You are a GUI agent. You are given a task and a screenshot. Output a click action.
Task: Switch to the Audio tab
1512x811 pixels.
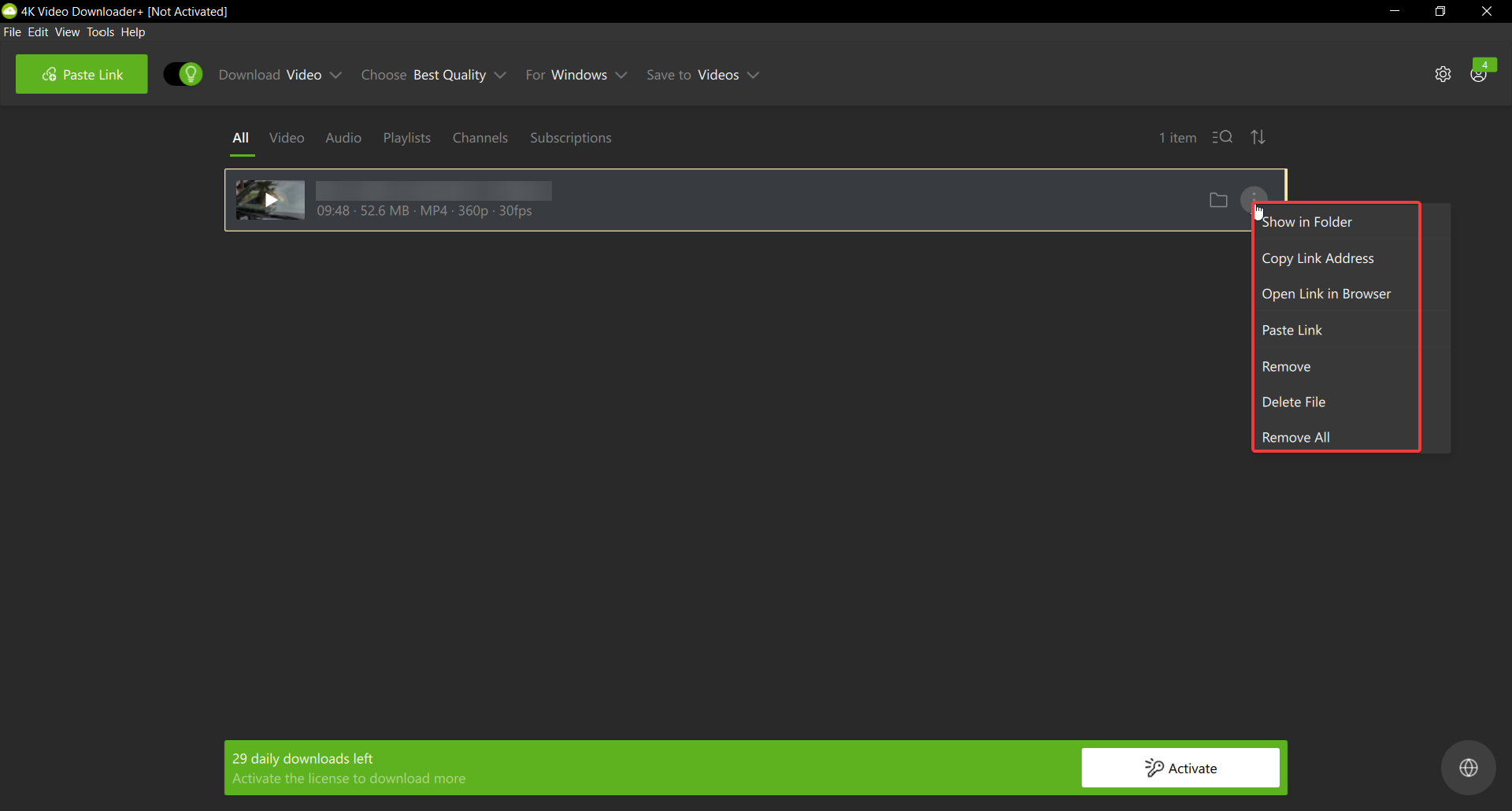point(343,138)
